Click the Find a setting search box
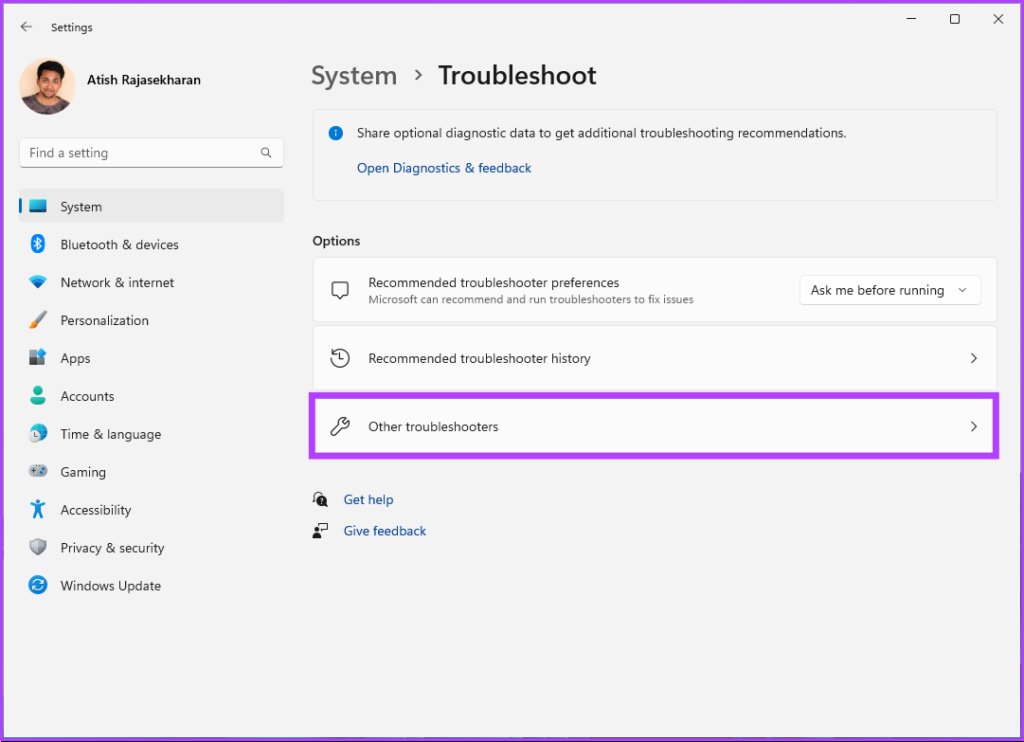This screenshot has width=1024, height=742. (140, 153)
